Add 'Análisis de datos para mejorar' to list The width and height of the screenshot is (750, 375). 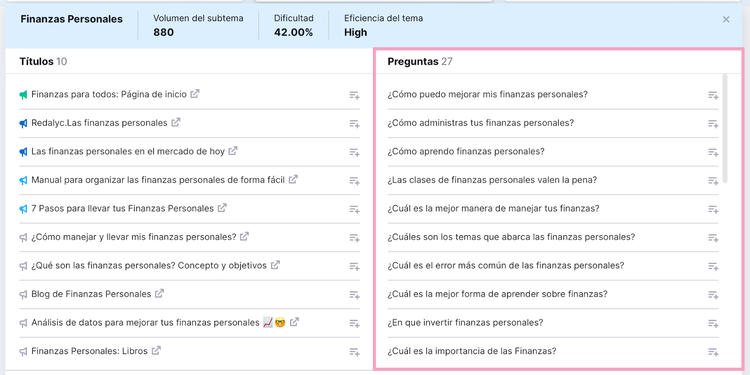[354, 323]
